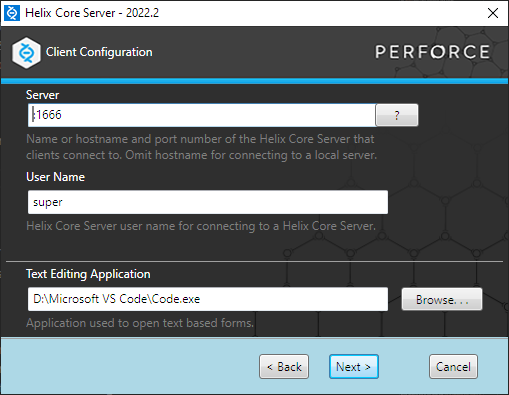
Task: Click the Helix icon in title bar
Action: pyautogui.click(x=12, y=13)
